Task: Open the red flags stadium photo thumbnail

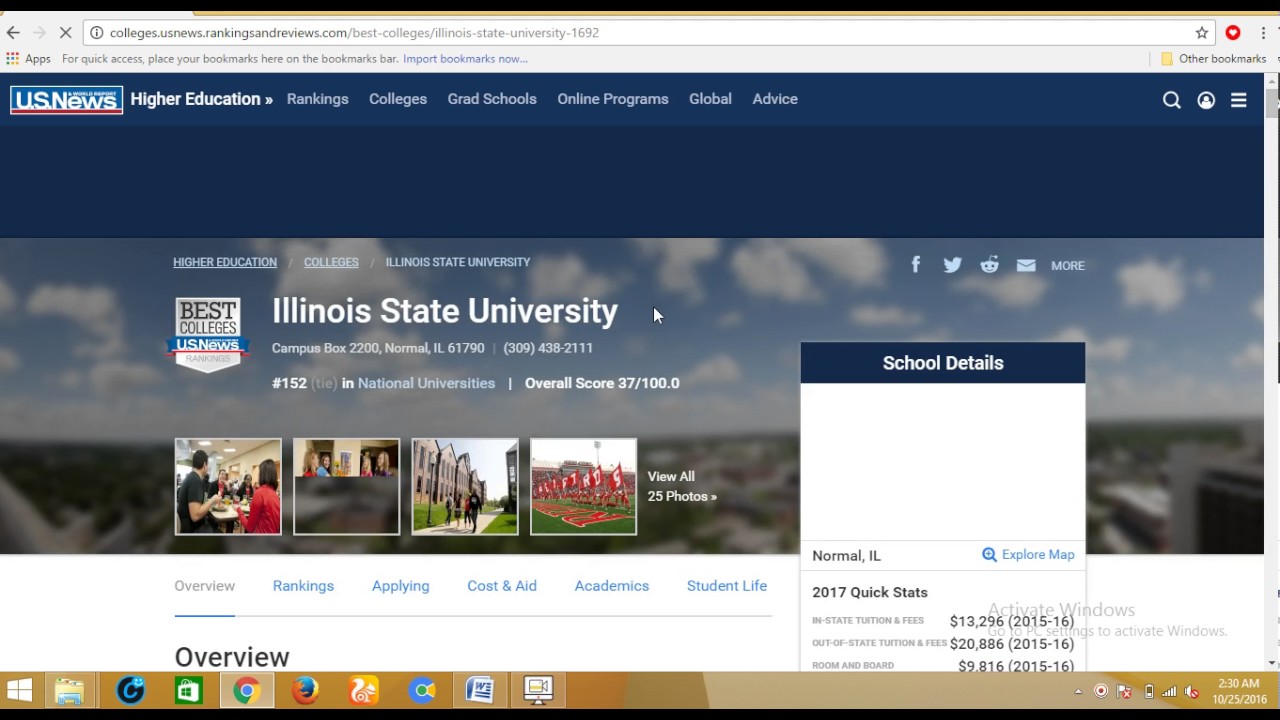Action: pos(583,487)
